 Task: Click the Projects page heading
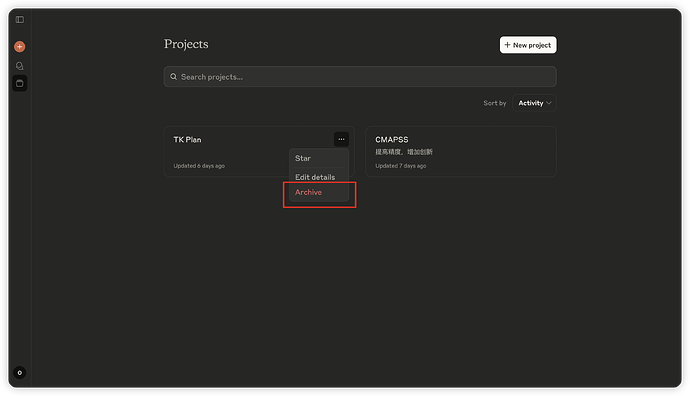coord(186,44)
